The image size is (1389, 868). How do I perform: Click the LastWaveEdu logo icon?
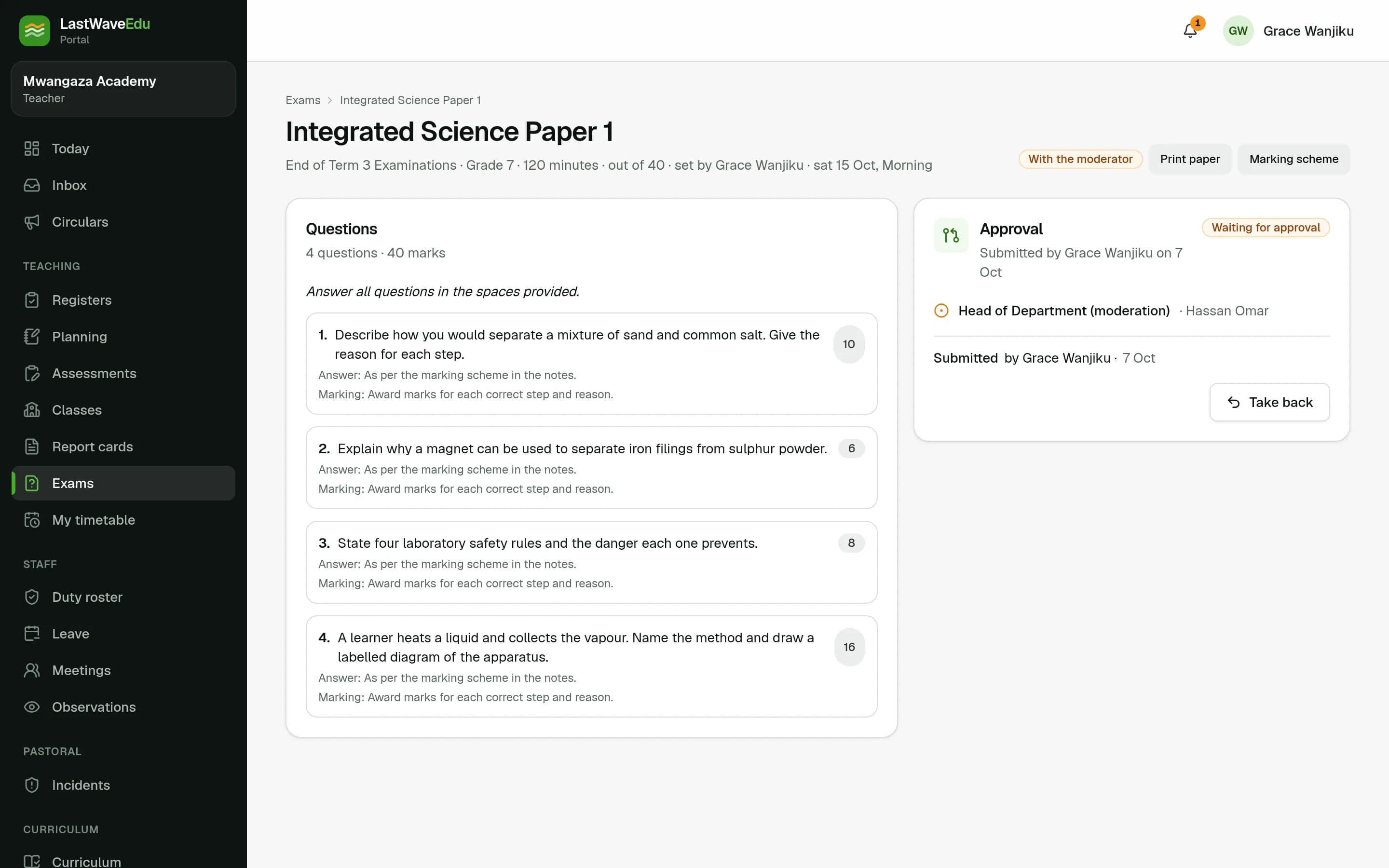coord(34,31)
